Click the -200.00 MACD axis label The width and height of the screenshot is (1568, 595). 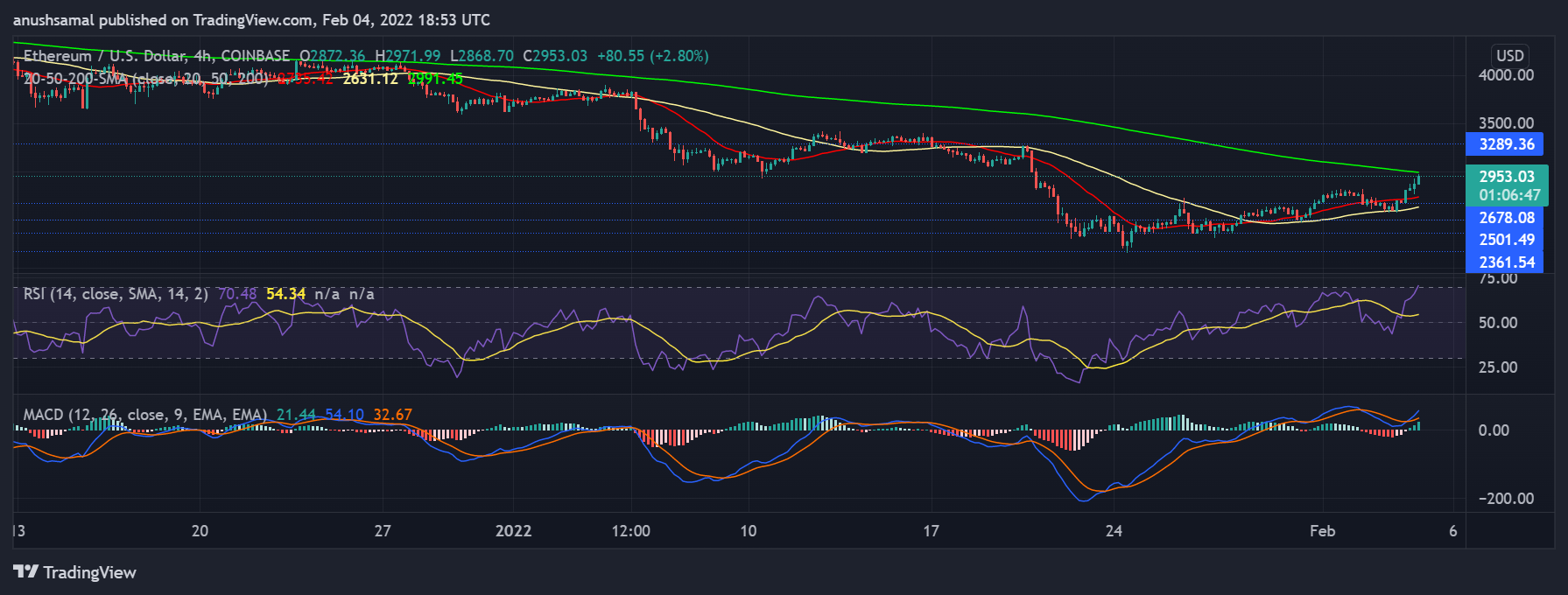(x=1506, y=499)
